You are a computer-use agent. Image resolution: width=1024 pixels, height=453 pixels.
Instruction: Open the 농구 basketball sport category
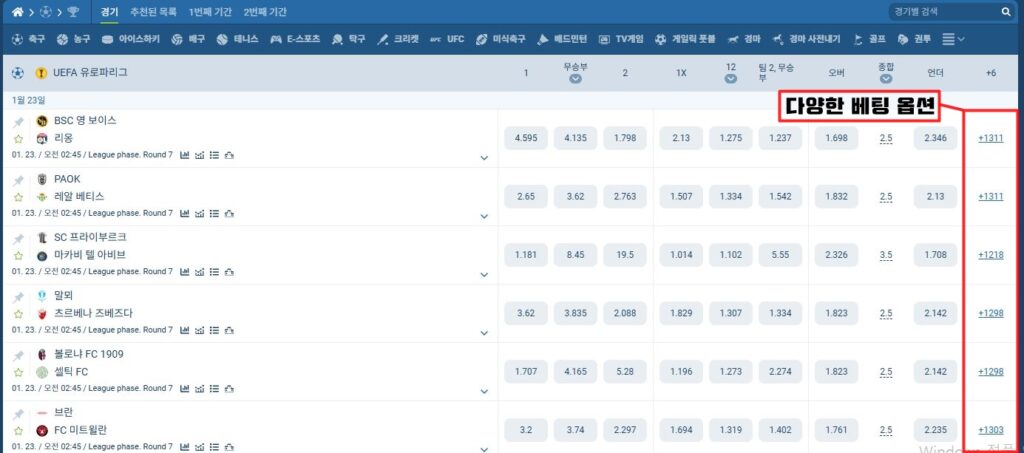point(73,39)
